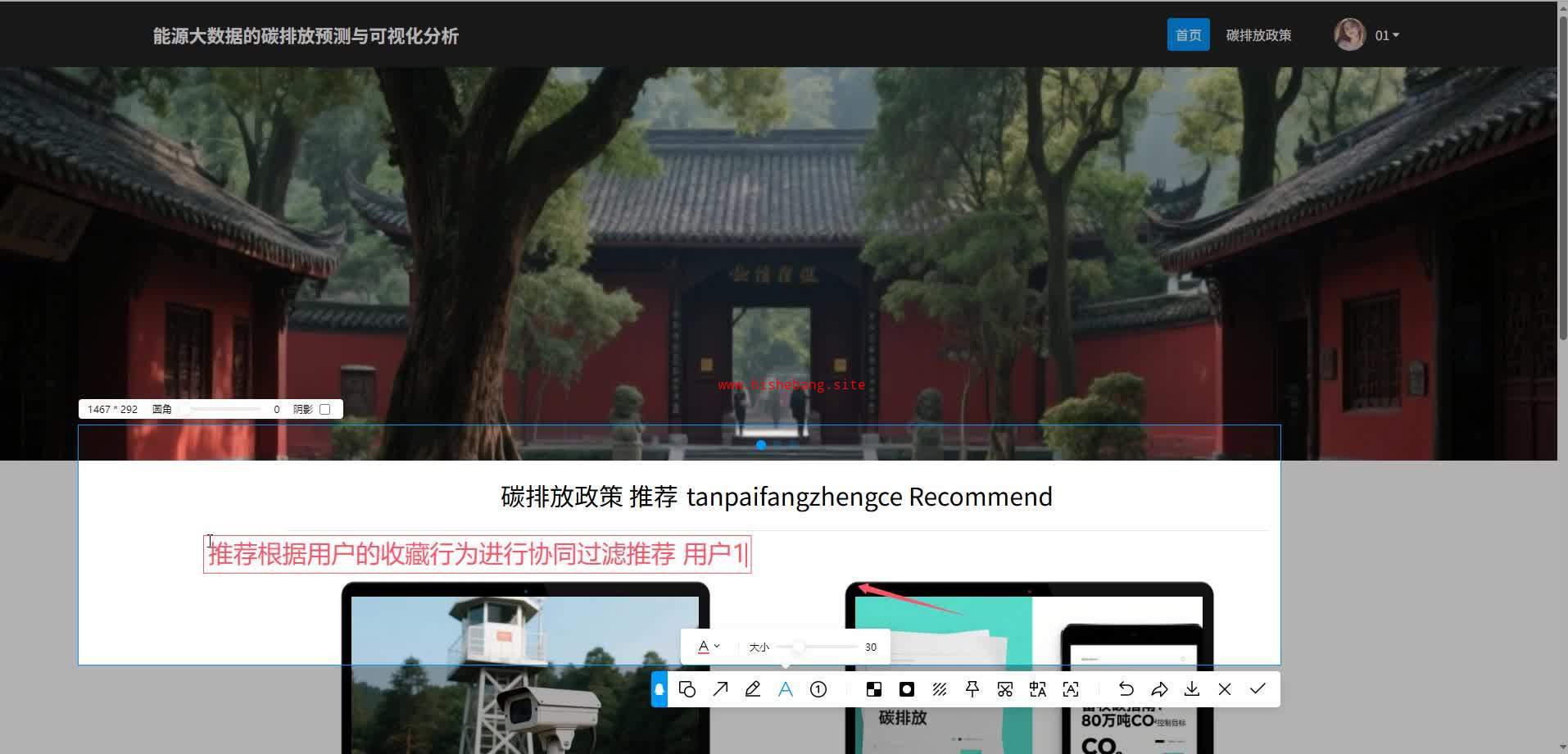Adjust the 圆角 corner radius slider

(221, 409)
